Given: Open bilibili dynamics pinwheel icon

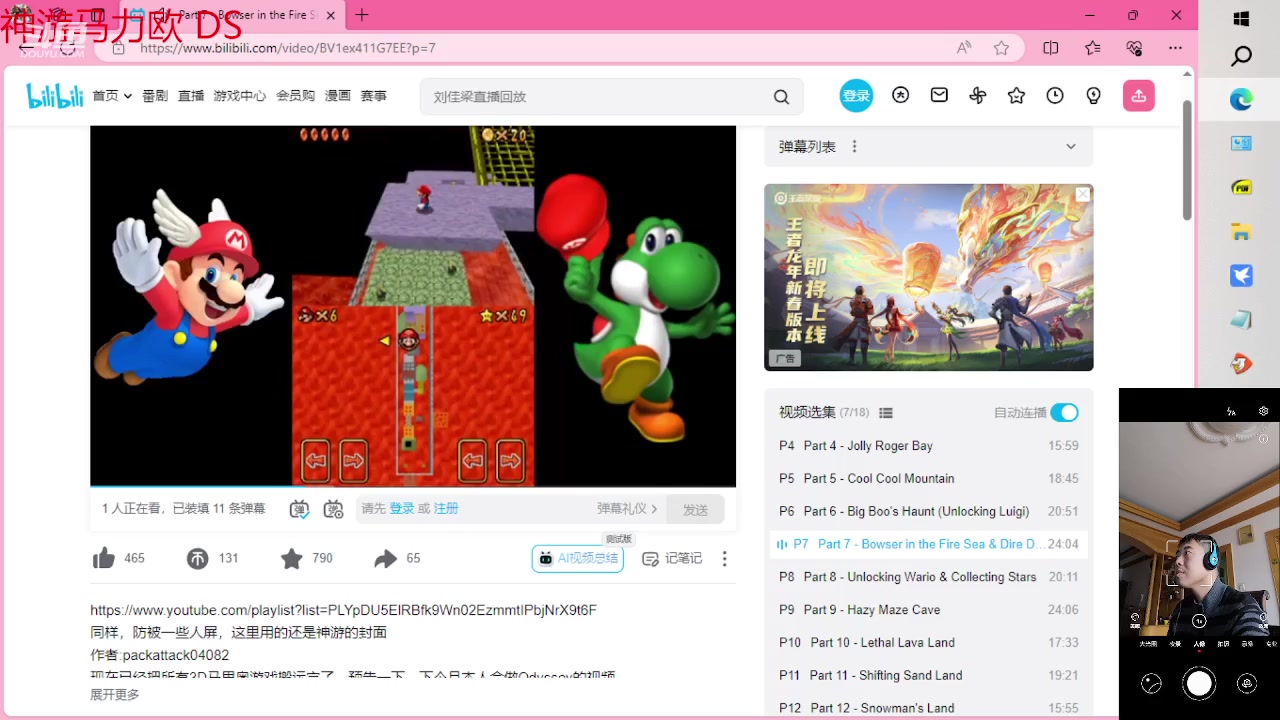Looking at the screenshot, I should coord(978,95).
